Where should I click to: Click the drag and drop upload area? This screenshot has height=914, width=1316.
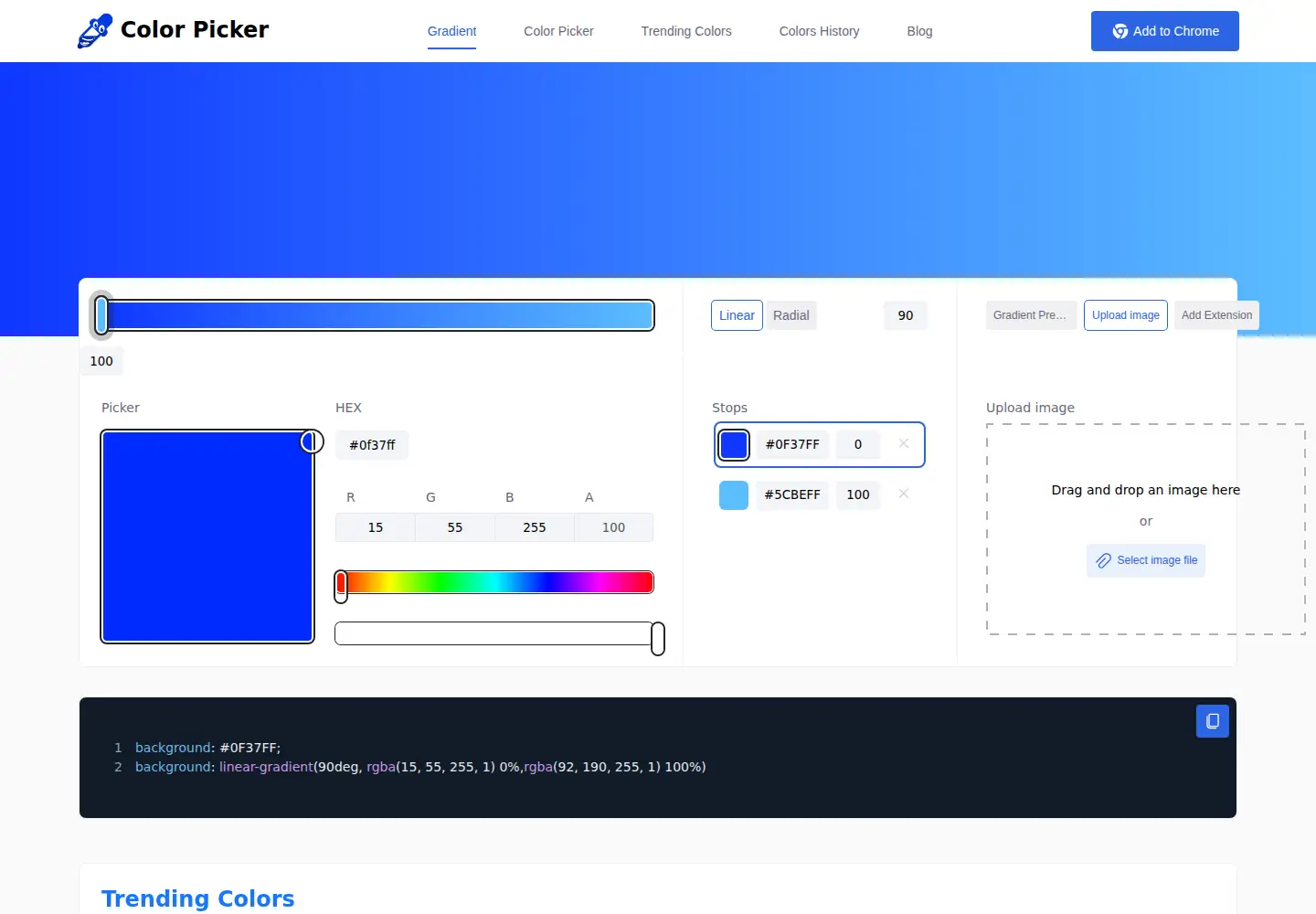tap(1146, 529)
